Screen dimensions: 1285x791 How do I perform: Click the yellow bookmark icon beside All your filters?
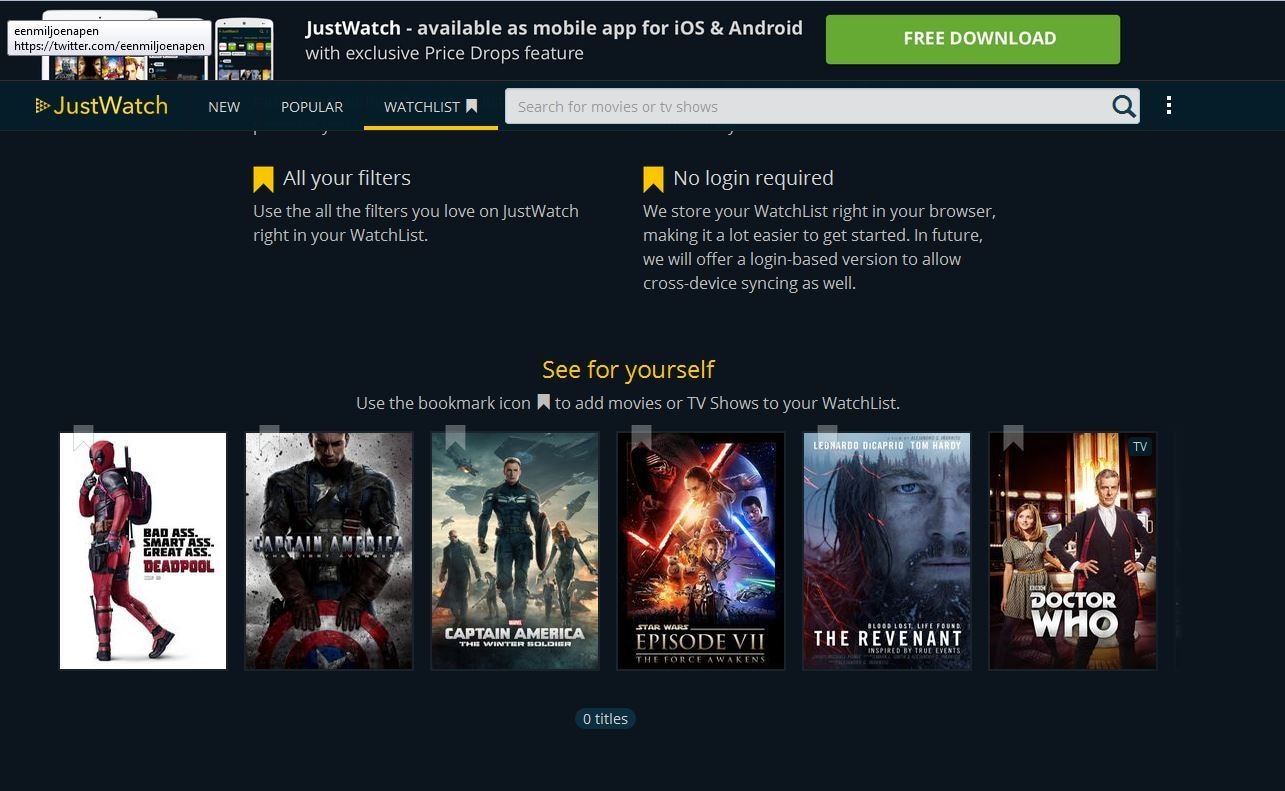(263, 179)
